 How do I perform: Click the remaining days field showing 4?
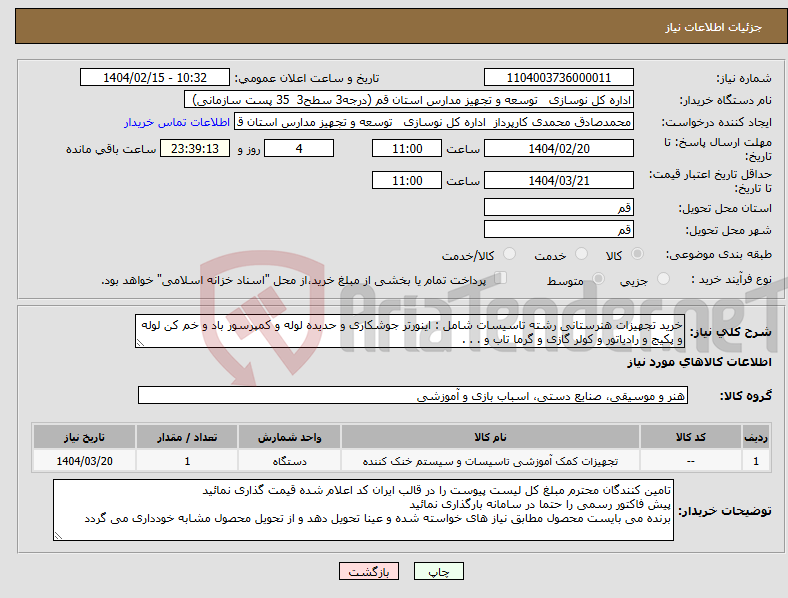(x=299, y=148)
